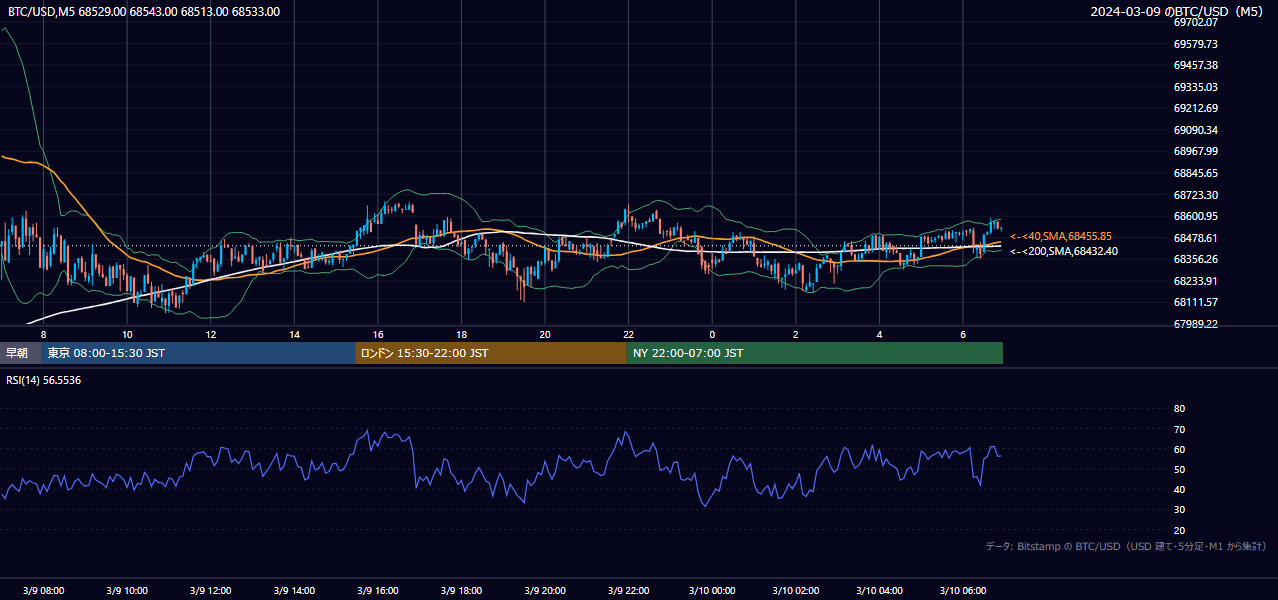This screenshot has height=600, width=1278.
Task: Click the 早朝 session band
Action: pyautogui.click(x=20, y=353)
